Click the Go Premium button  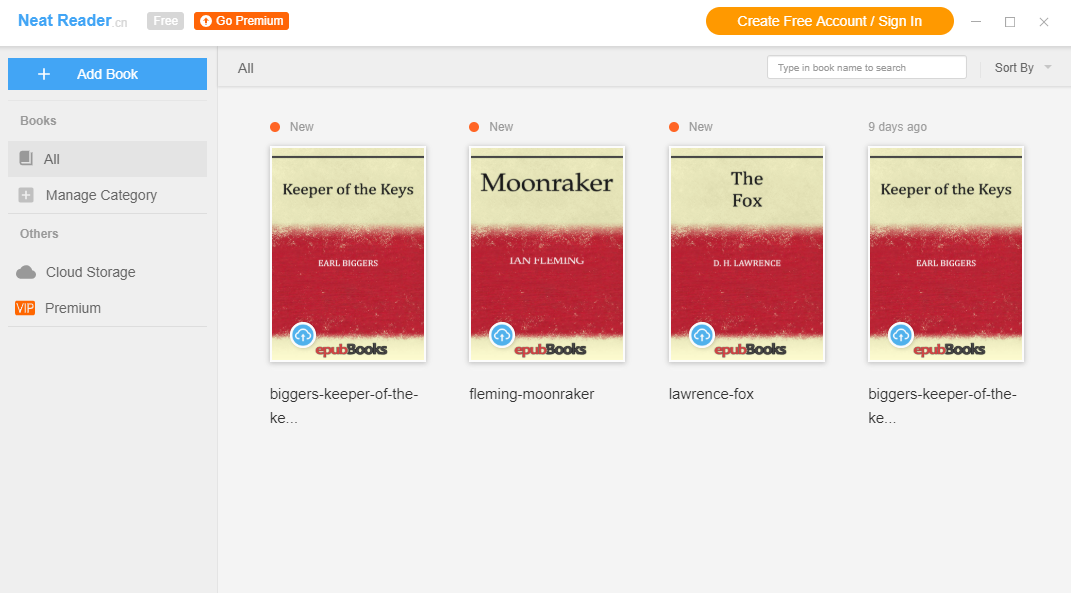click(x=241, y=19)
